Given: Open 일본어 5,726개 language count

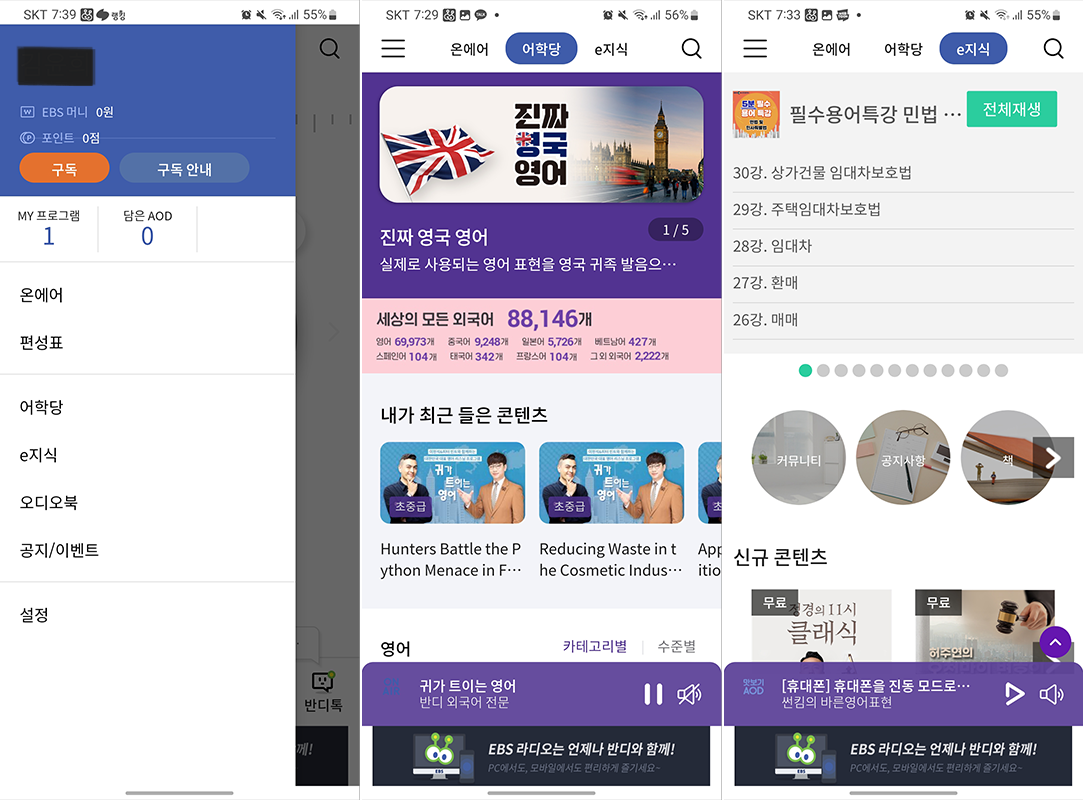Looking at the screenshot, I should (x=552, y=341).
